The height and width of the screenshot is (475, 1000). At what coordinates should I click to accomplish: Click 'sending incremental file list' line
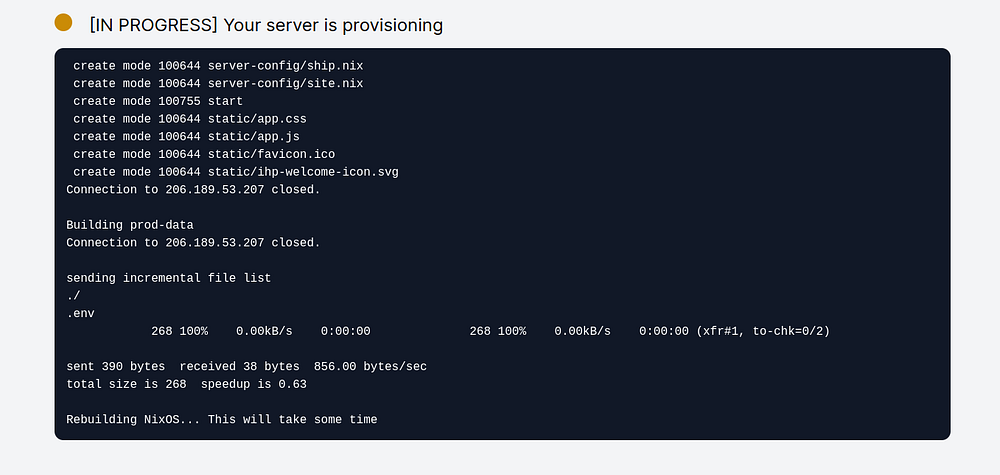tap(169, 278)
